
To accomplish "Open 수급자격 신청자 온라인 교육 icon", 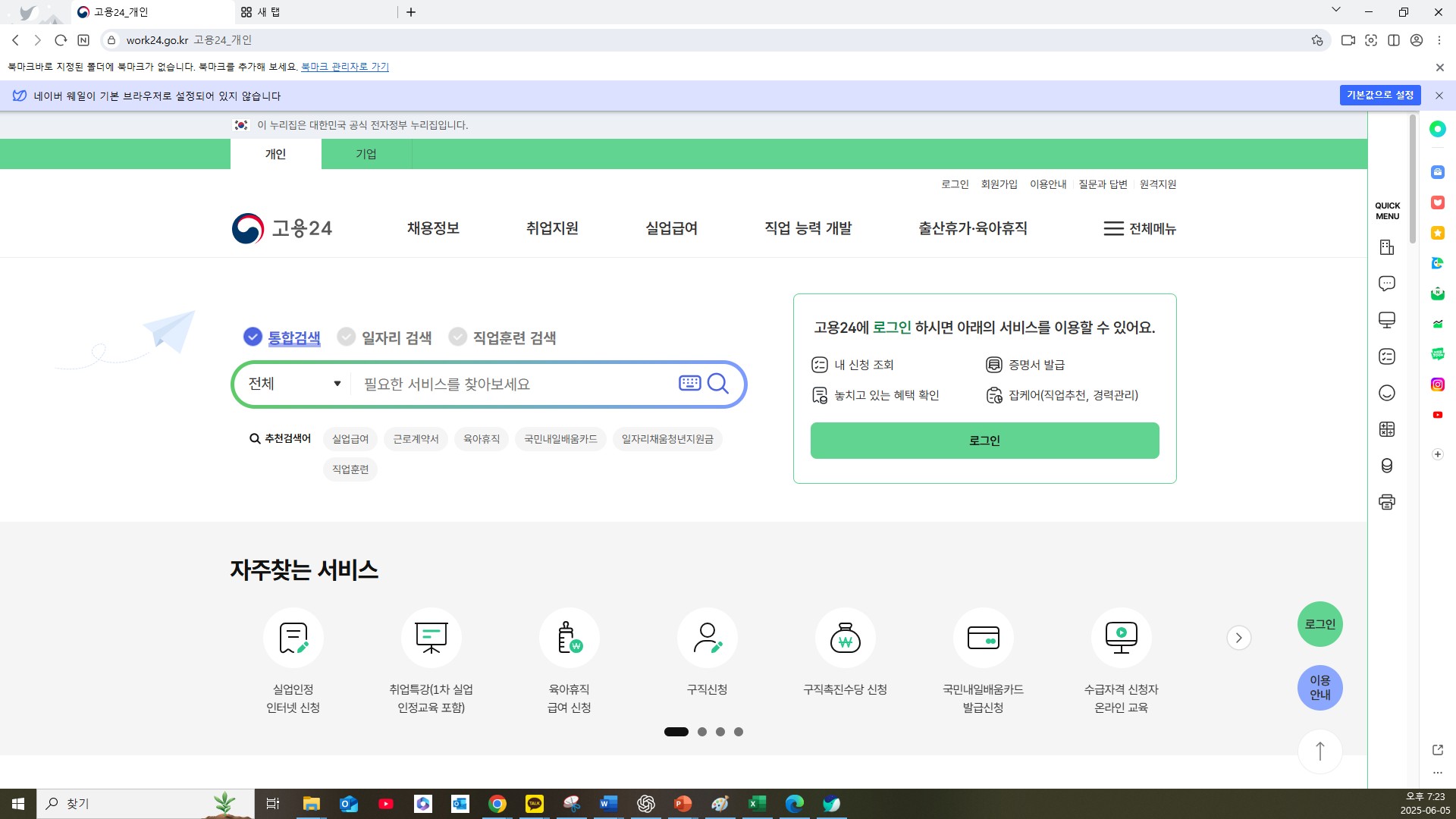I will pyautogui.click(x=1122, y=638).
